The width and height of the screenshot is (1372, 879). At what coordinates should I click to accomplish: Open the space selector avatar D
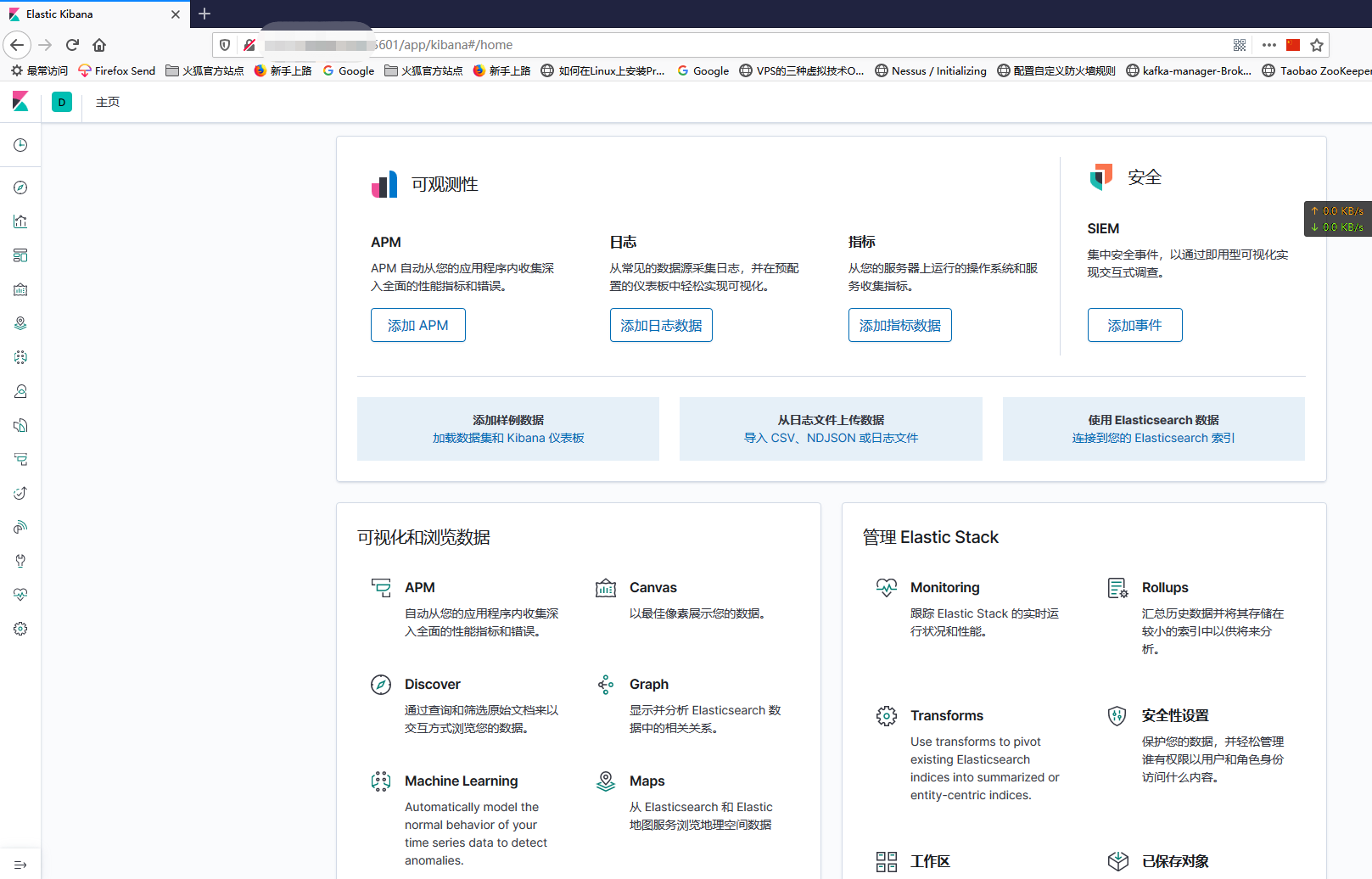point(62,102)
